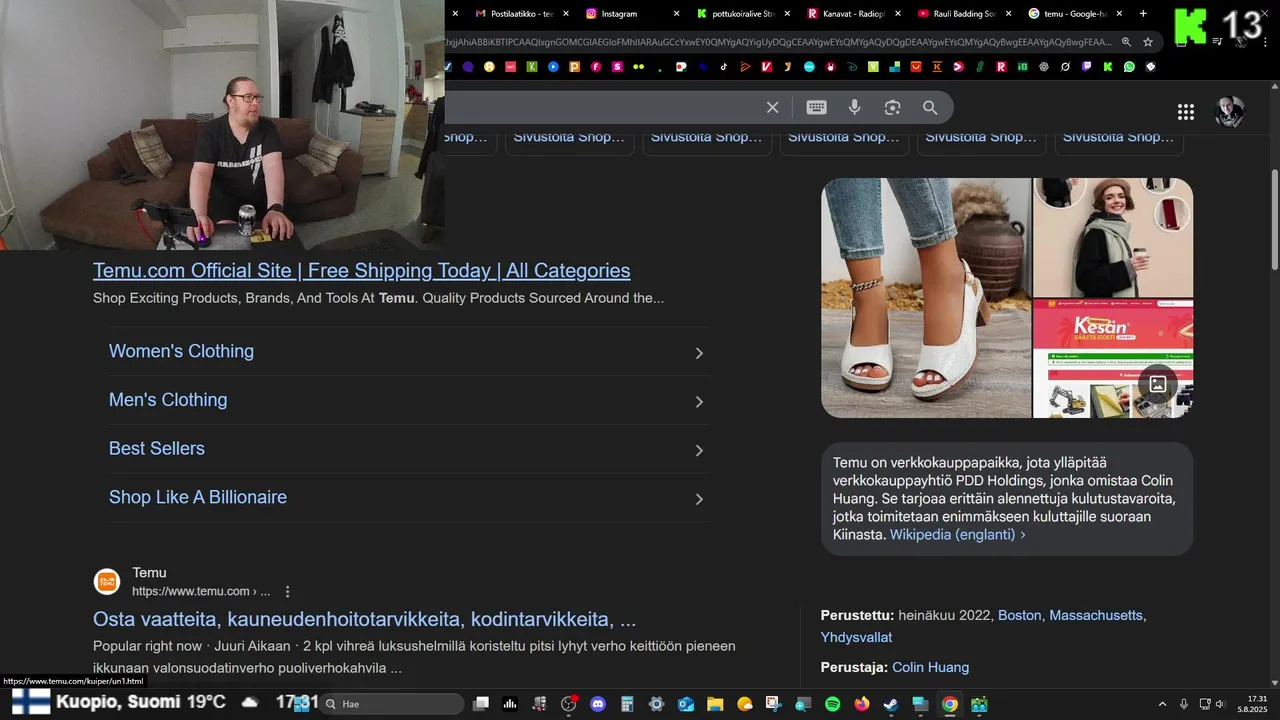Open the more images icon on thumbnails
The height and width of the screenshot is (720, 1280).
click(1157, 384)
